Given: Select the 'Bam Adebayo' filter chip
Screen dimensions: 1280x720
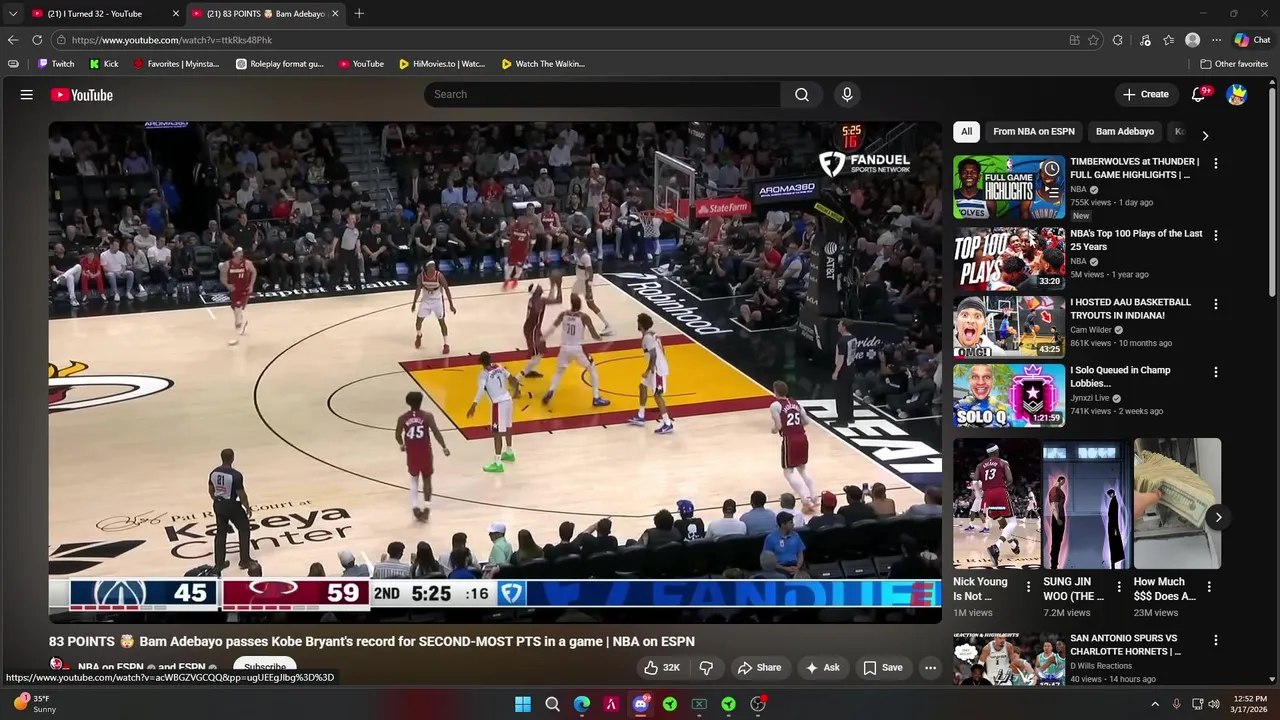Looking at the screenshot, I should 1125,131.
